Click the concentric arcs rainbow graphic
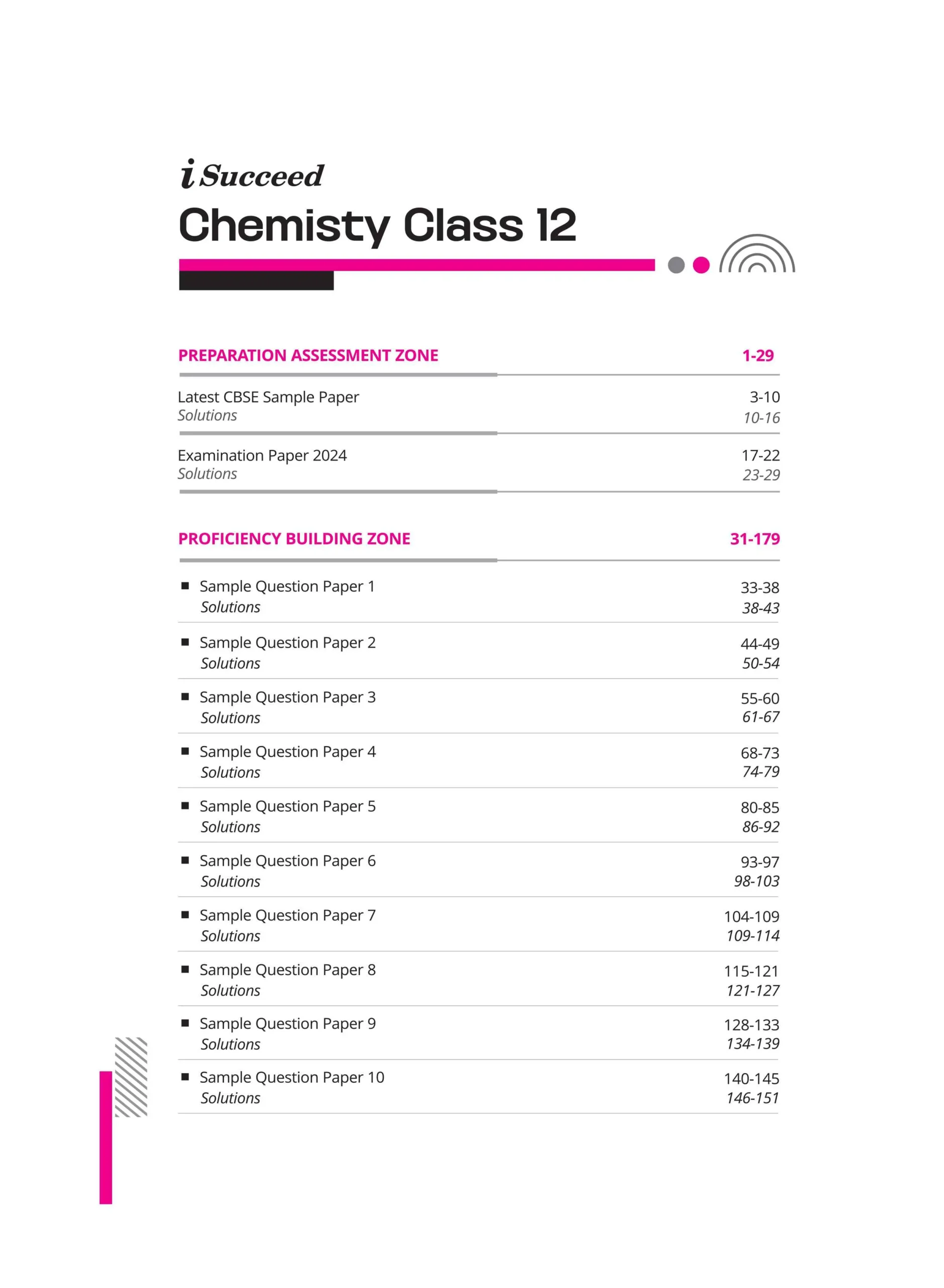Image resolution: width=944 pixels, height=1288 pixels. [x=756, y=255]
